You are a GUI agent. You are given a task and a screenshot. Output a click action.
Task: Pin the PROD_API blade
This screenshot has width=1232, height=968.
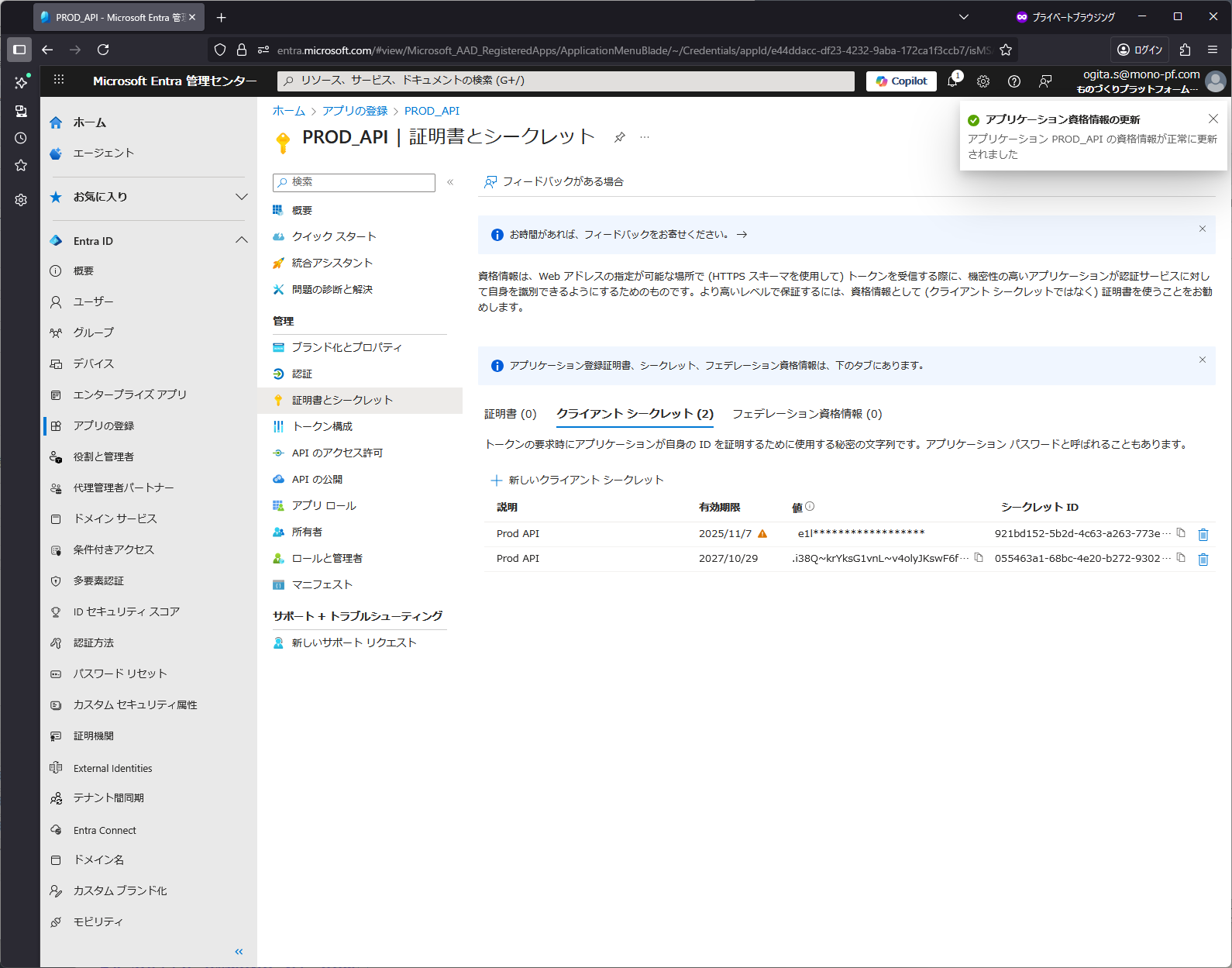pyautogui.click(x=620, y=137)
